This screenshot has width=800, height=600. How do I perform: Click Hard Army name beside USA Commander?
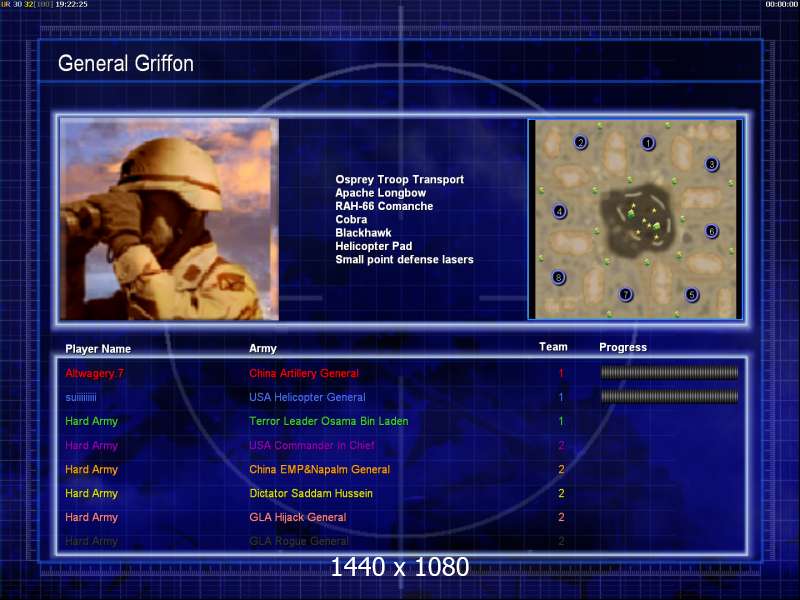coord(91,445)
